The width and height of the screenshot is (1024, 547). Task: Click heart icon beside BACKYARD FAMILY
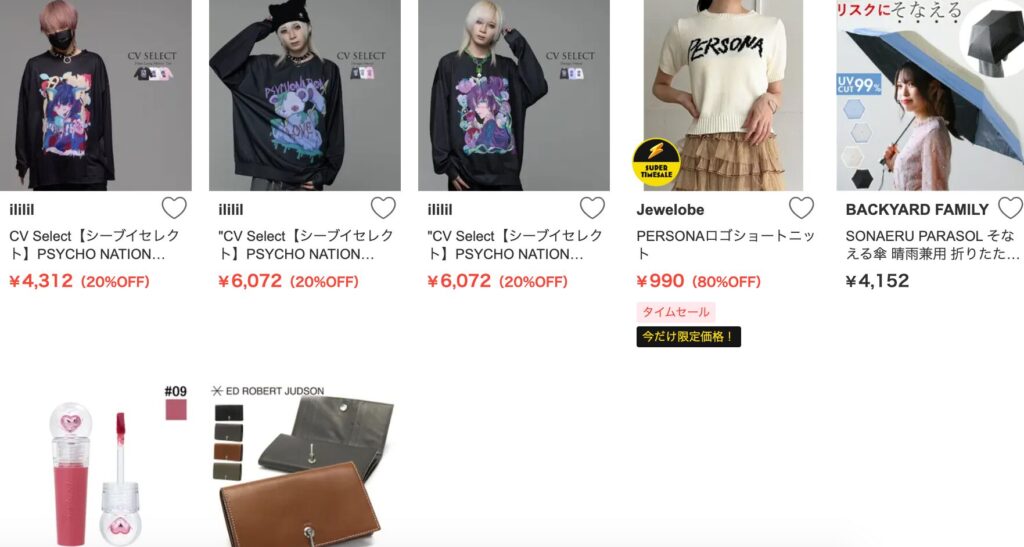click(x=1010, y=208)
